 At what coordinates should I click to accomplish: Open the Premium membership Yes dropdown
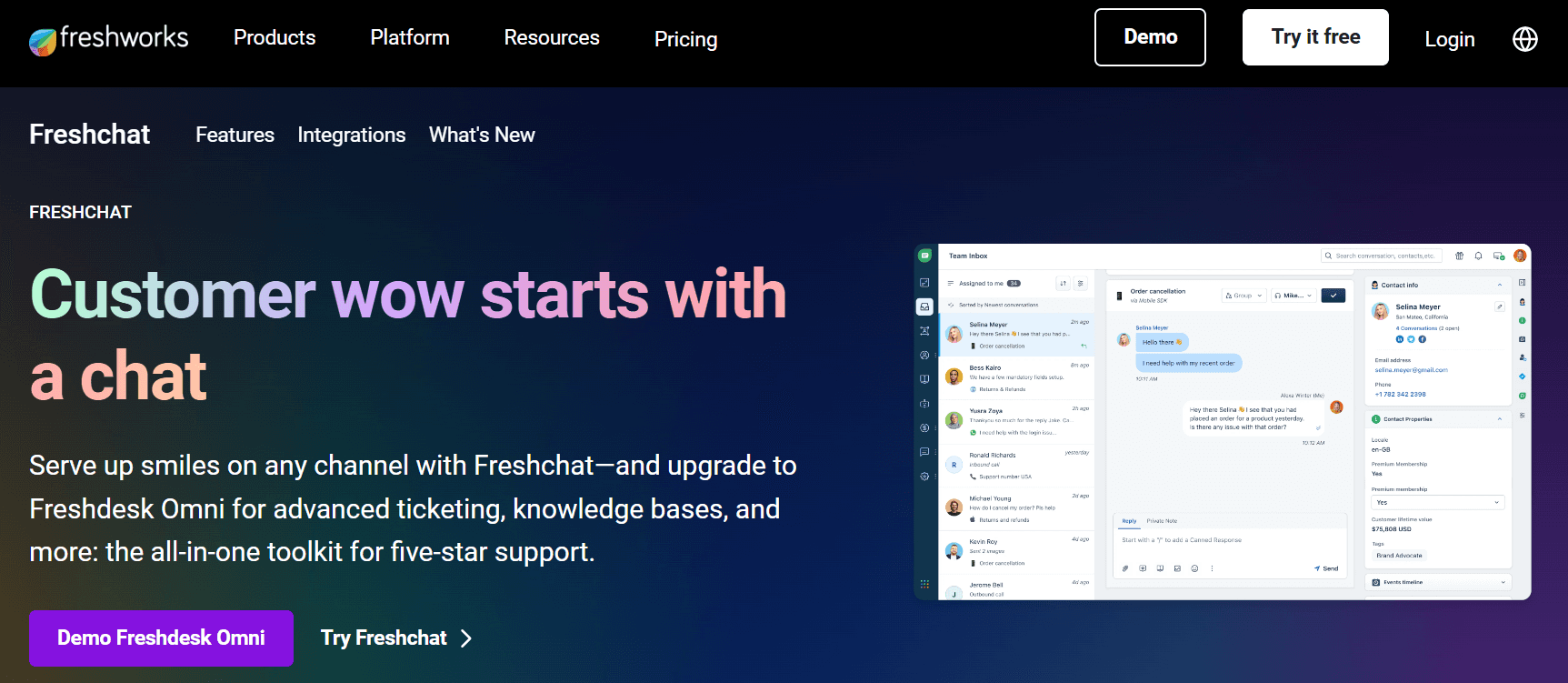[1438, 502]
